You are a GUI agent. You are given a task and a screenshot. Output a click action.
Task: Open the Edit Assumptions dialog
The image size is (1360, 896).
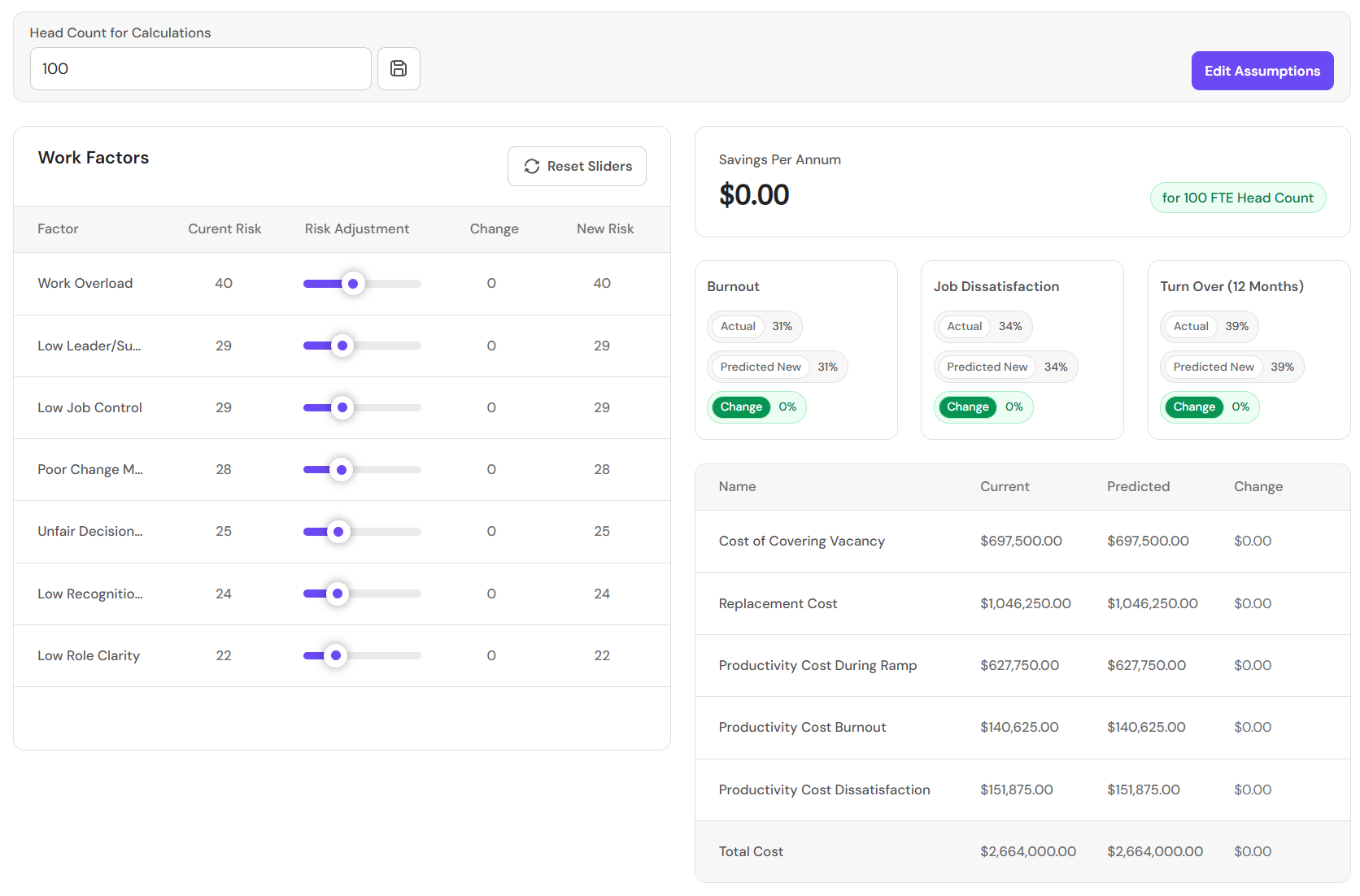tap(1262, 71)
